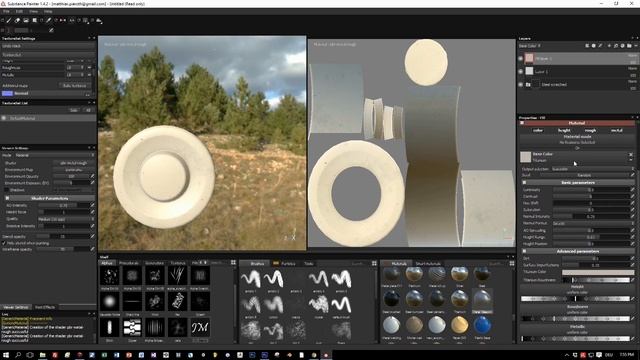This screenshot has height=360, width=640.
Task: Collapse the Shader Parameters section
Action: click(x=7, y=198)
